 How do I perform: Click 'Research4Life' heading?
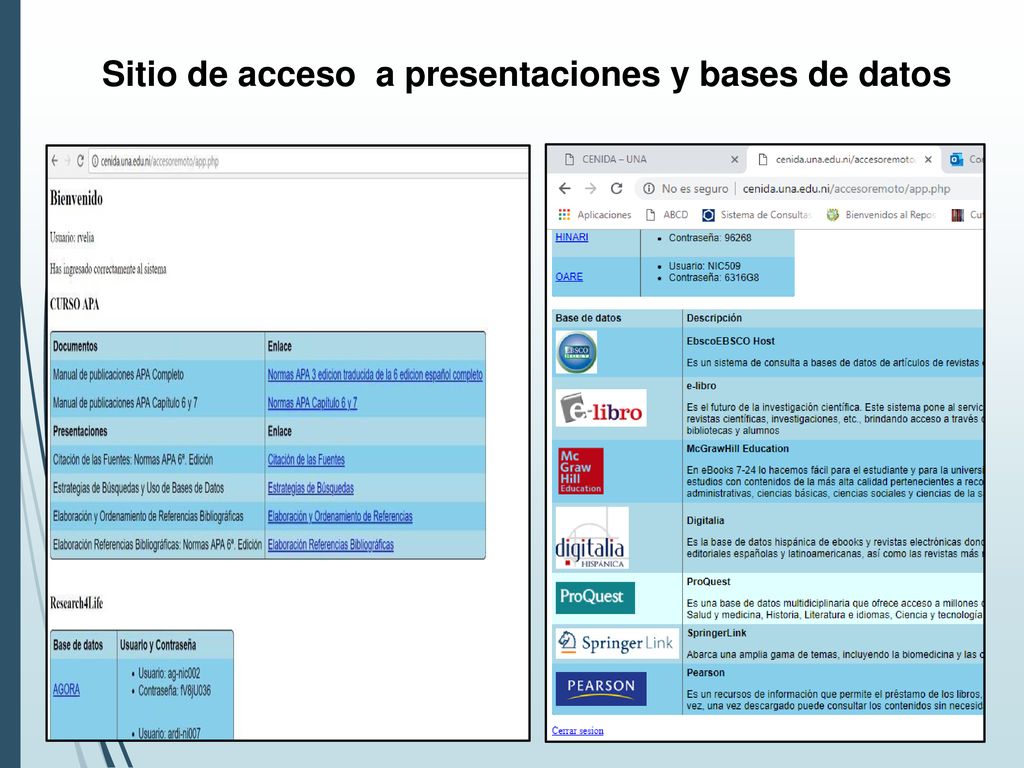coord(76,603)
